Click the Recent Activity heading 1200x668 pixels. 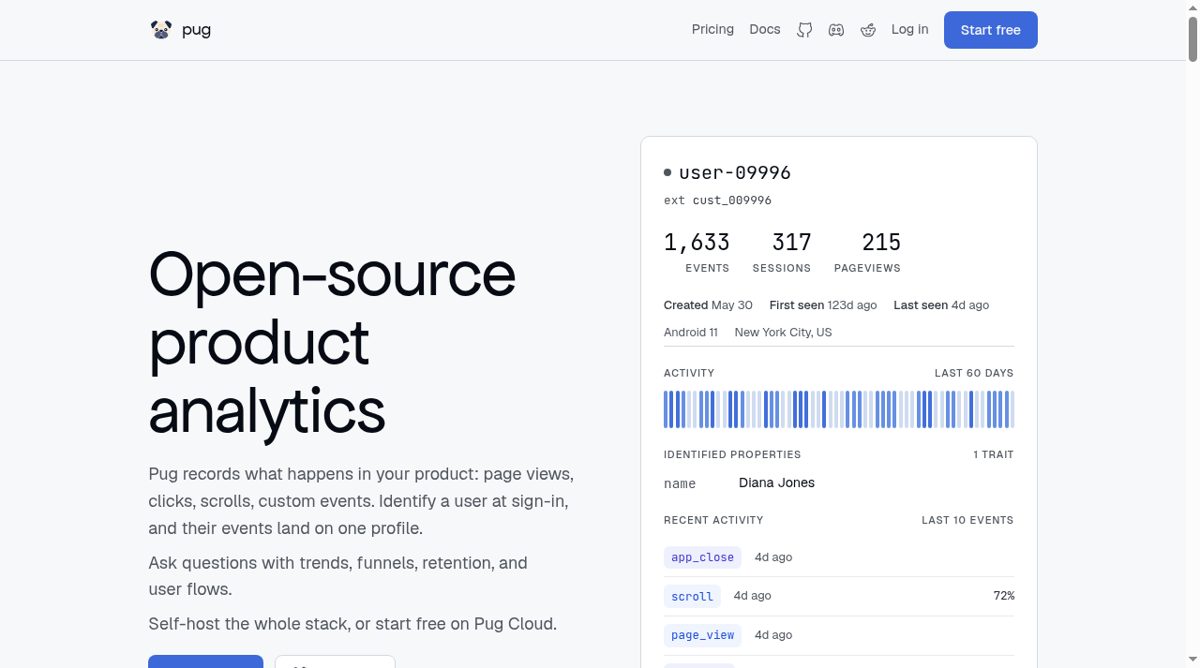point(713,520)
